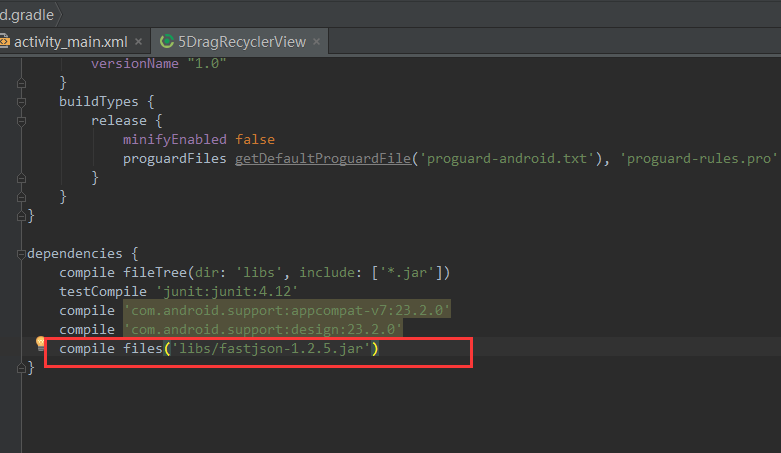Switch to the 5DragRecyclerView tab

pyautogui.click(x=242, y=42)
